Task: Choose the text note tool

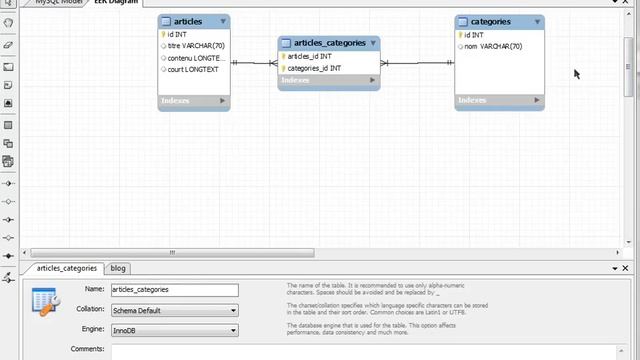Action: 8,85
